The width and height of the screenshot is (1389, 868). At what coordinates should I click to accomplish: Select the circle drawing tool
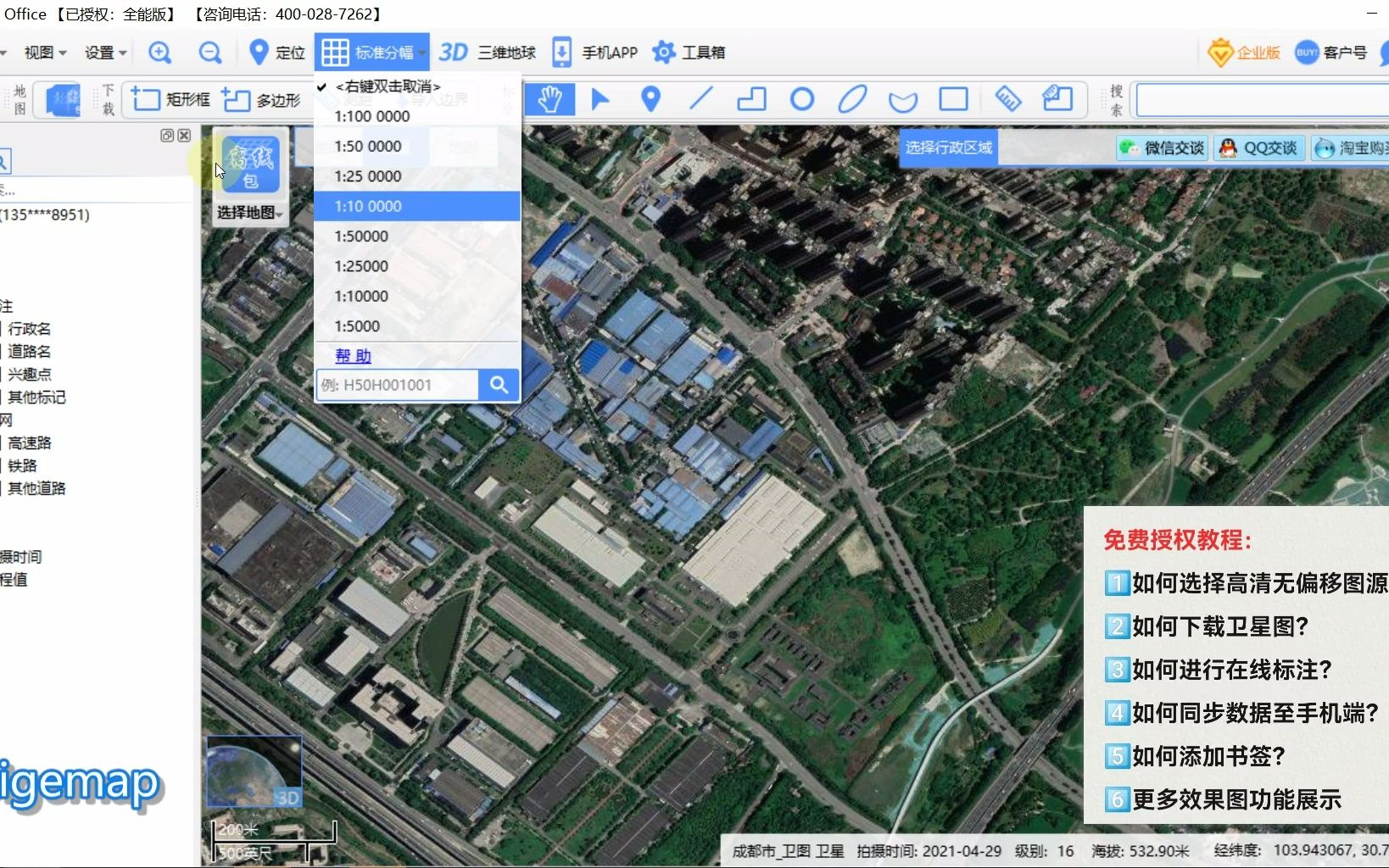tap(801, 99)
